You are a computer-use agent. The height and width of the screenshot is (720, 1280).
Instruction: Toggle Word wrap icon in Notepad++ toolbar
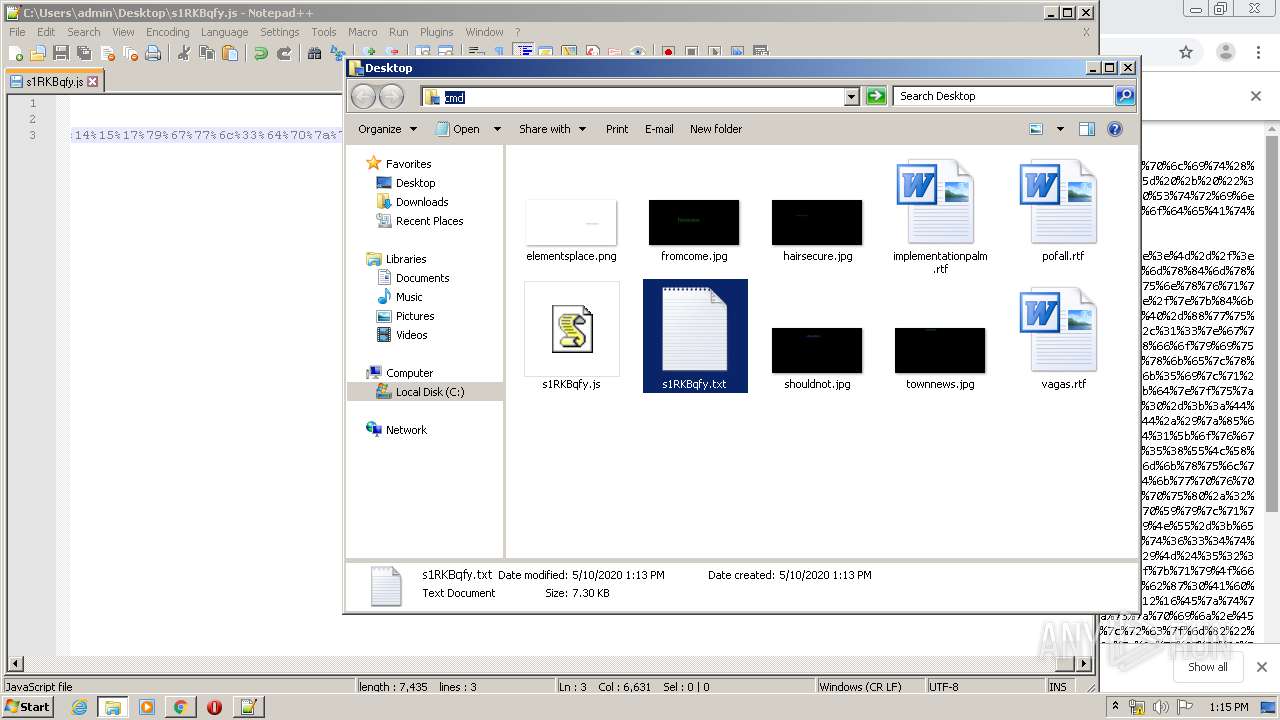pos(476,53)
